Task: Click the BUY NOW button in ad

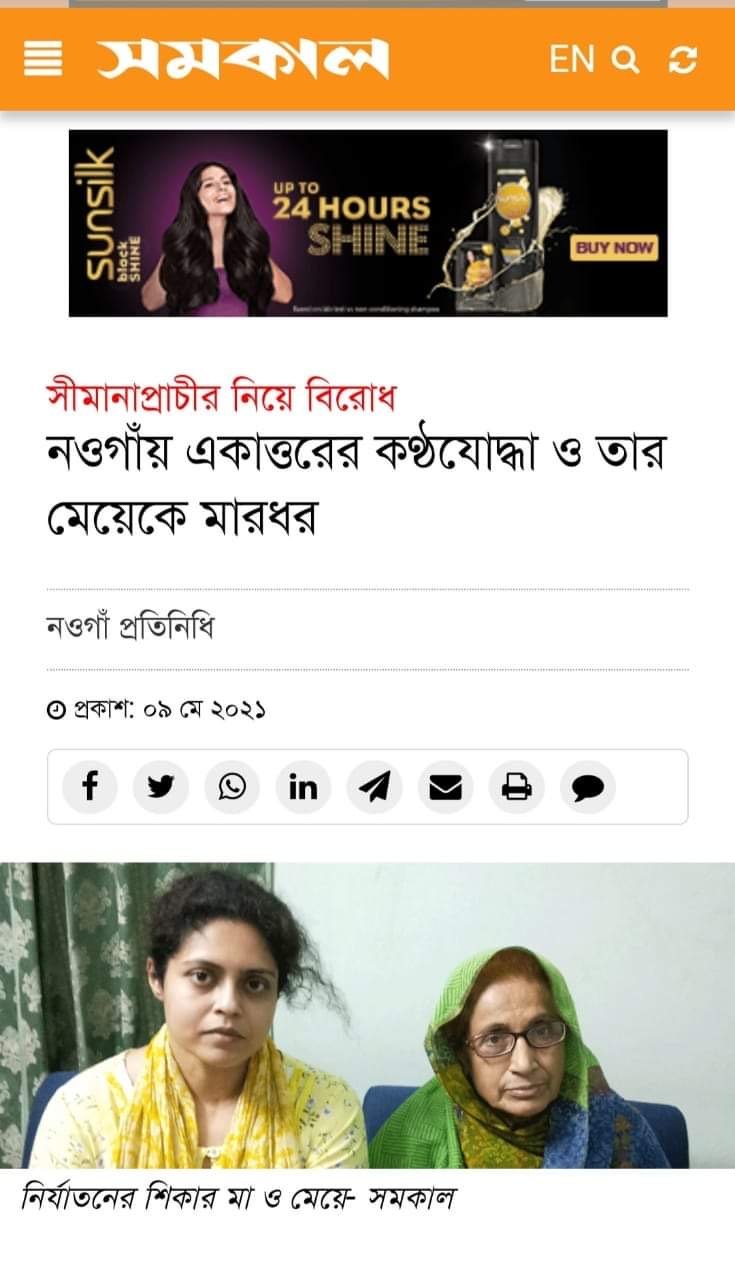Action: [614, 247]
